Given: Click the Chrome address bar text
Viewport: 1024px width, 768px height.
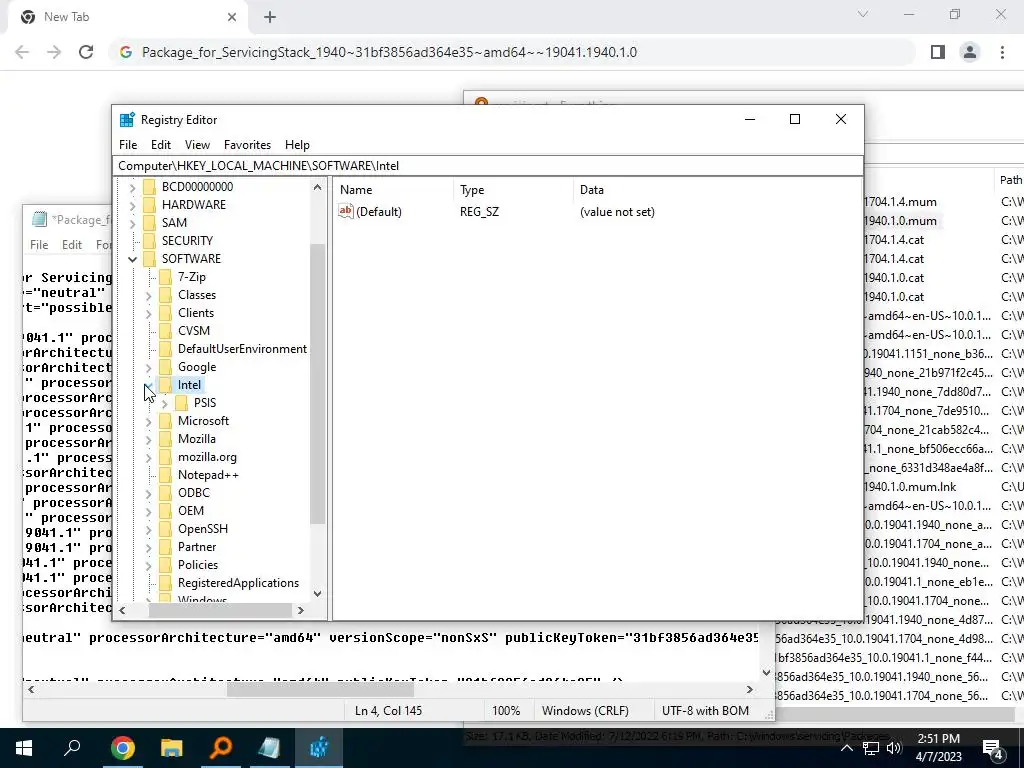Looking at the screenshot, I should [x=389, y=52].
